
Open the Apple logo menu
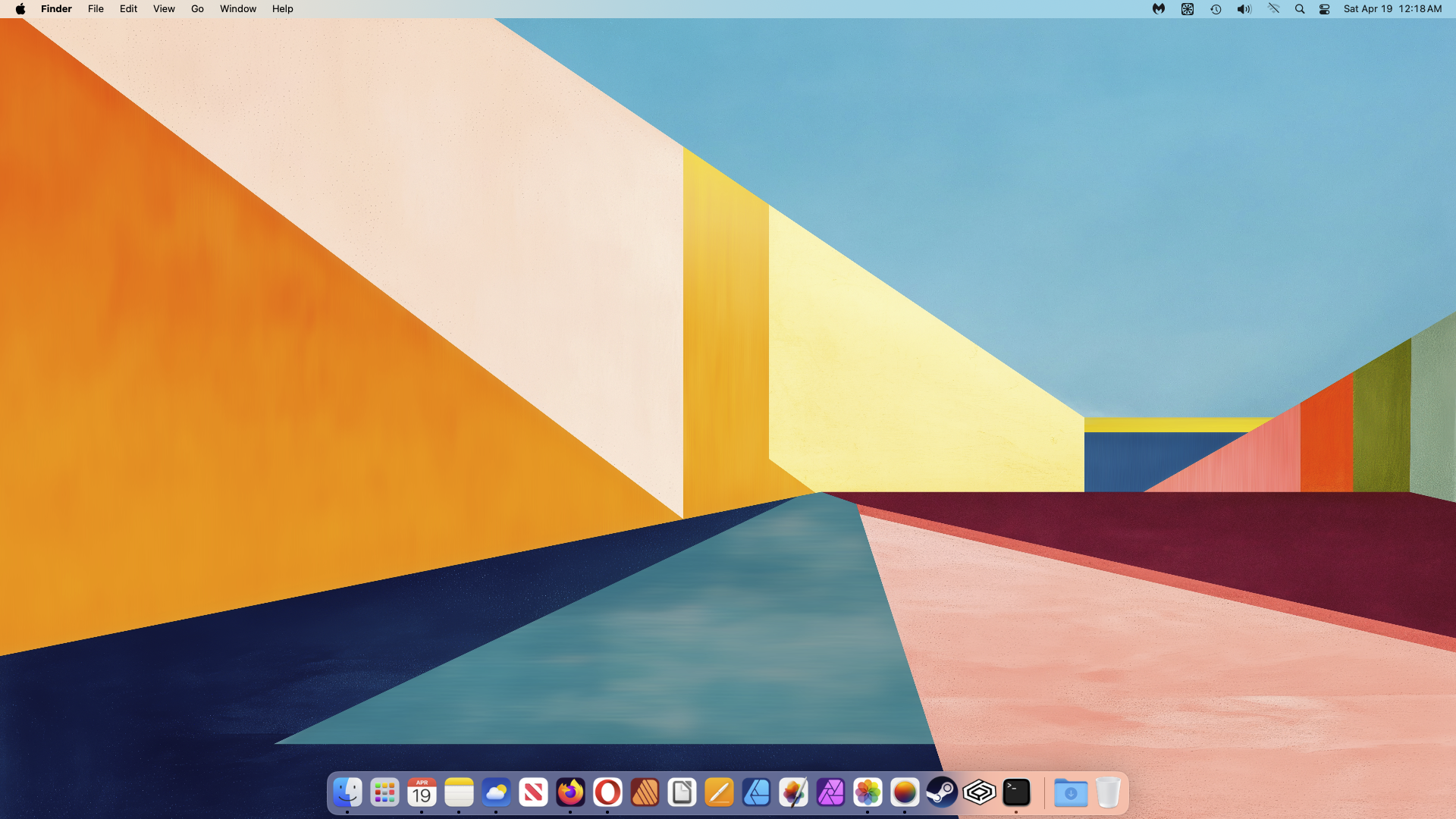20,9
